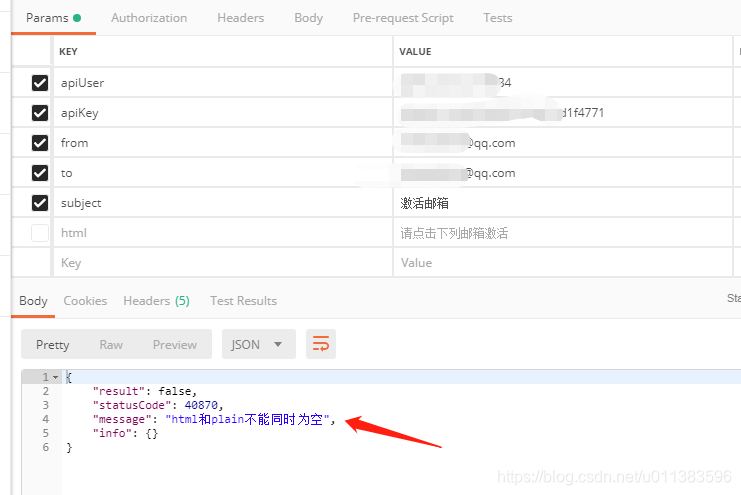Click the empty Value placeholder field
The image size is (741, 495).
tap(563, 263)
